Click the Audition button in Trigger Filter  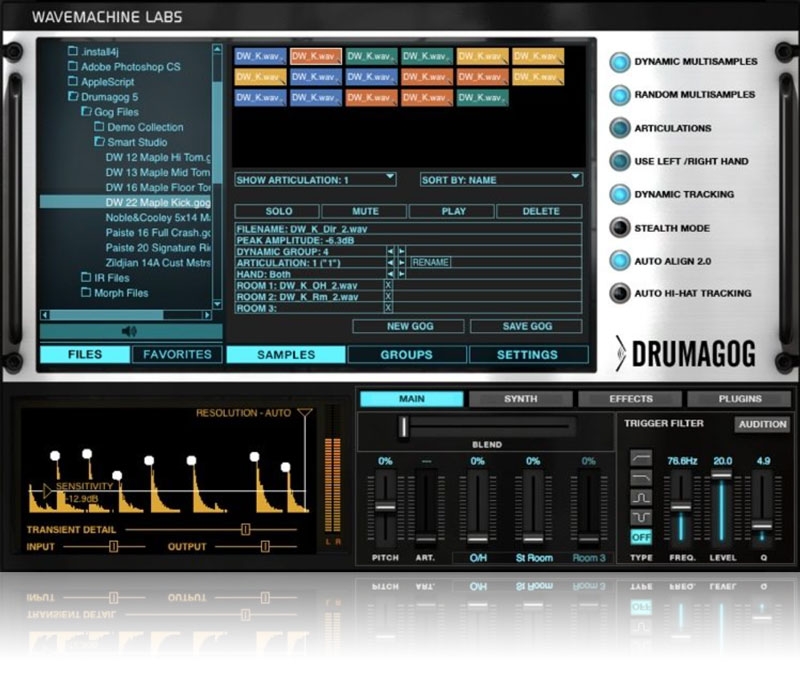762,424
